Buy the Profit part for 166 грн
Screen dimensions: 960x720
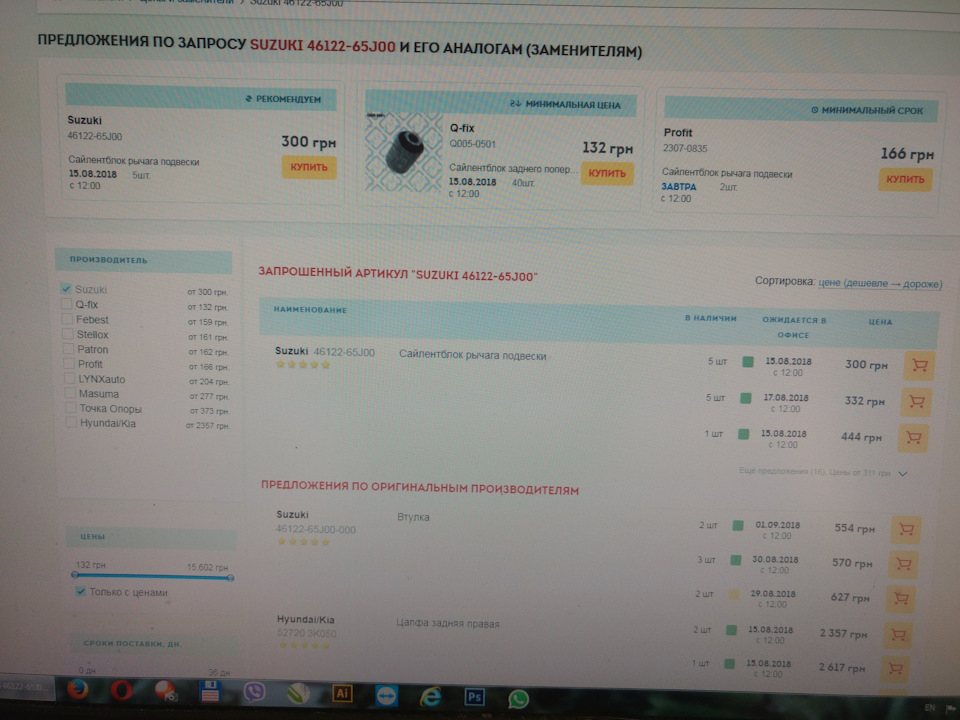pyautogui.click(x=905, y=179)
